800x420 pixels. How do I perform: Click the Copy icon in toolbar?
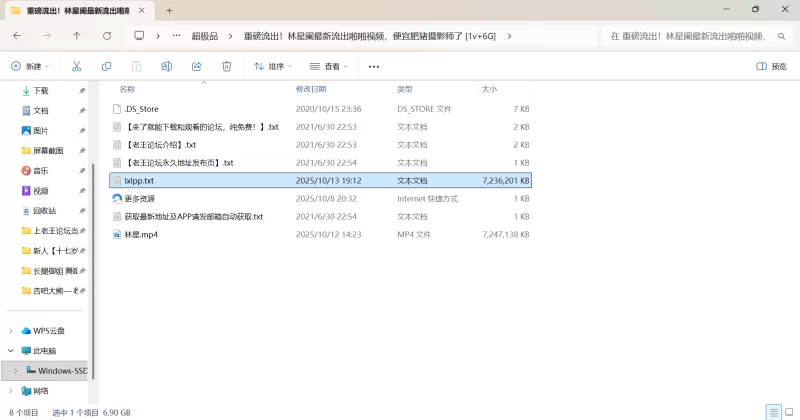click(106, 66)
